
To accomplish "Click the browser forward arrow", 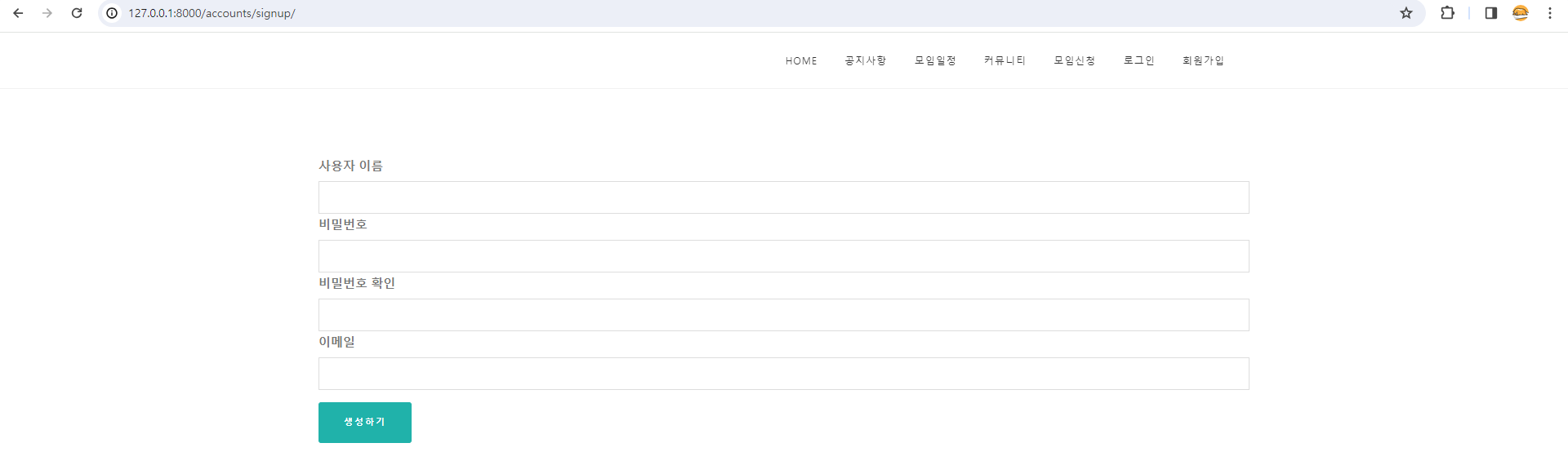I will click(x=47, y=13).
